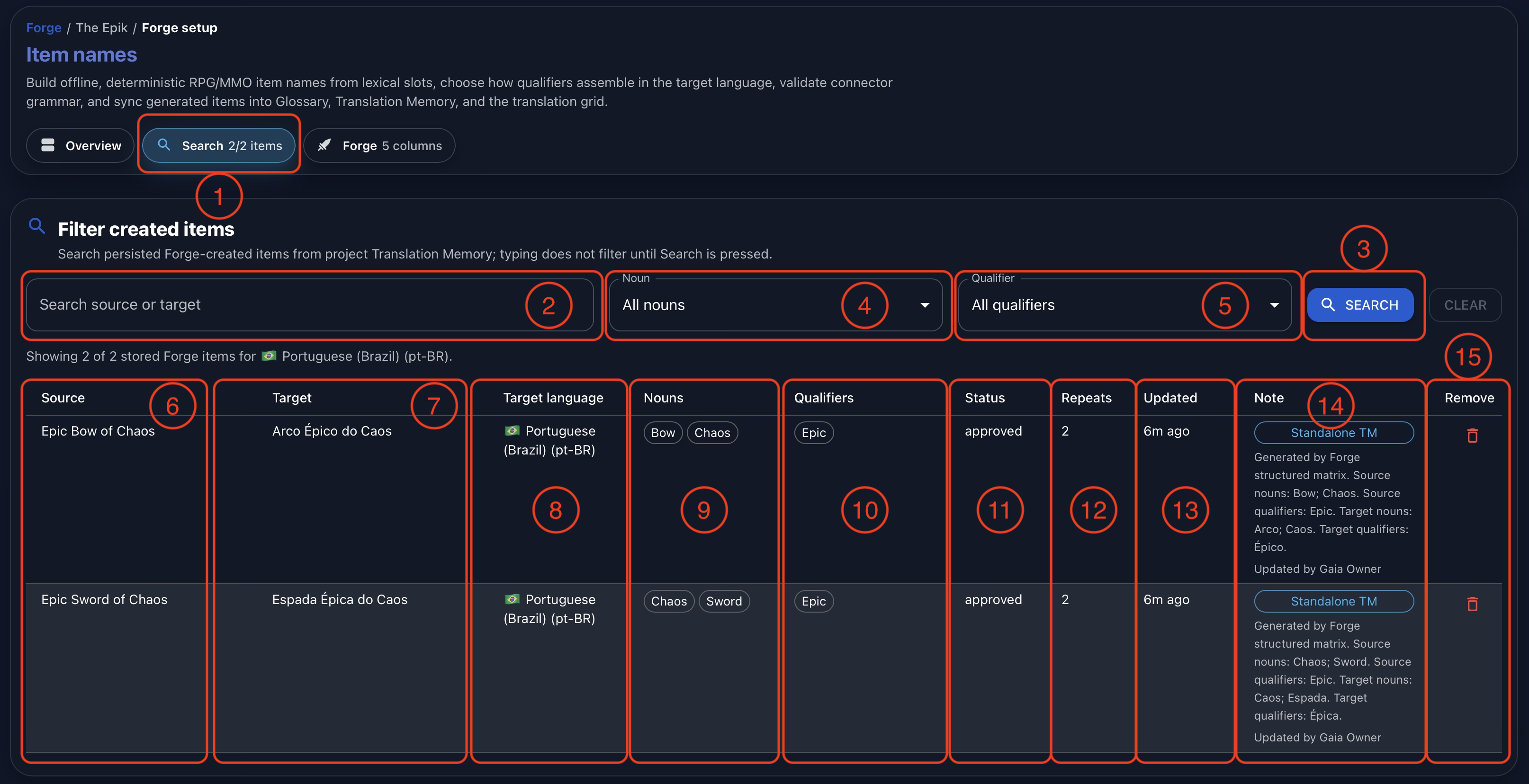Image resolution: width=1529 pixels, height=784 pixels.
Task: Click the Forge tab's anvil icon
Action: click(324, 145)
